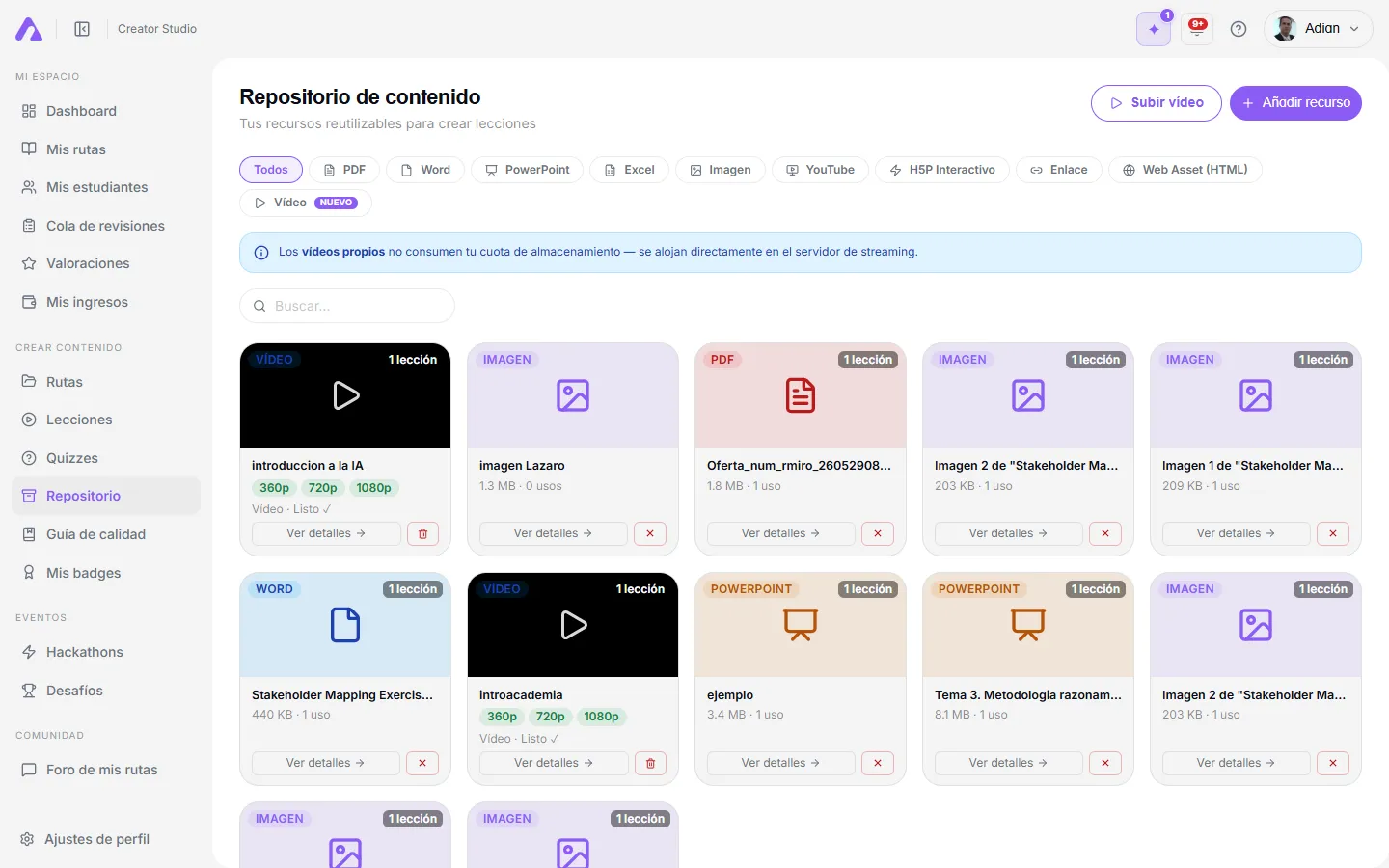This screenshot has height=868, width=1389.
Task: Open the Stakeholder Mapping Exercis Word thumbnail
Action: 345,625
